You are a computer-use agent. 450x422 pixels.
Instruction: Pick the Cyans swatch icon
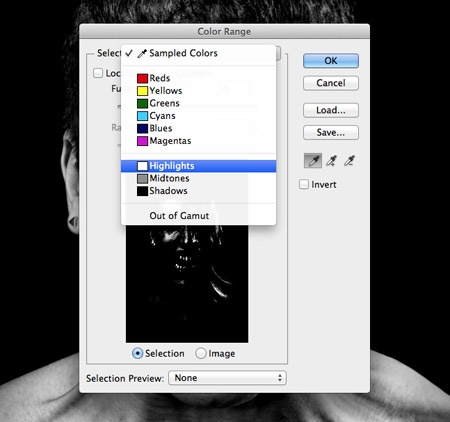[142, 116]
